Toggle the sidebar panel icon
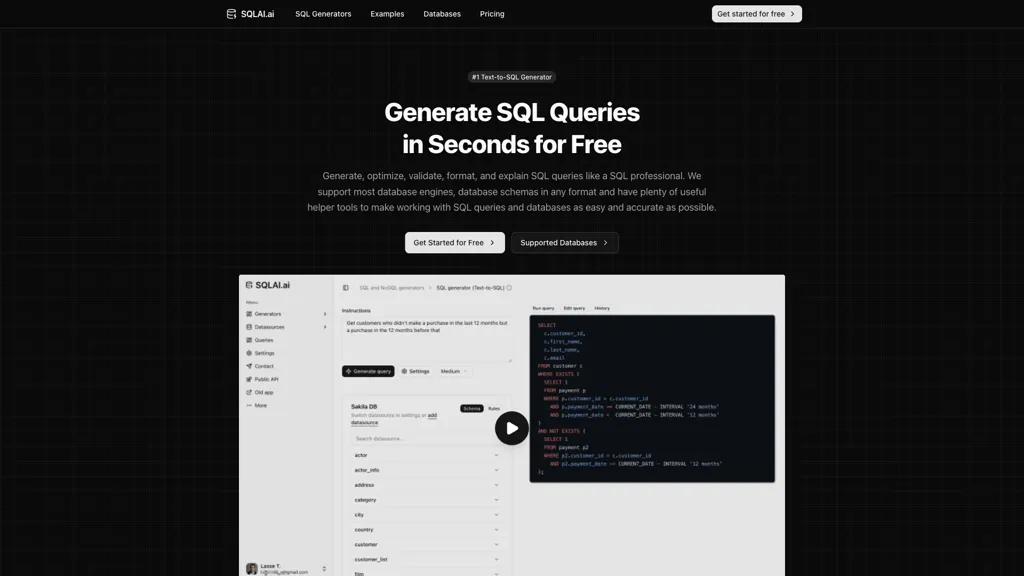Image resolution: width=1024 pixels, height=576 pixels. 345,287
